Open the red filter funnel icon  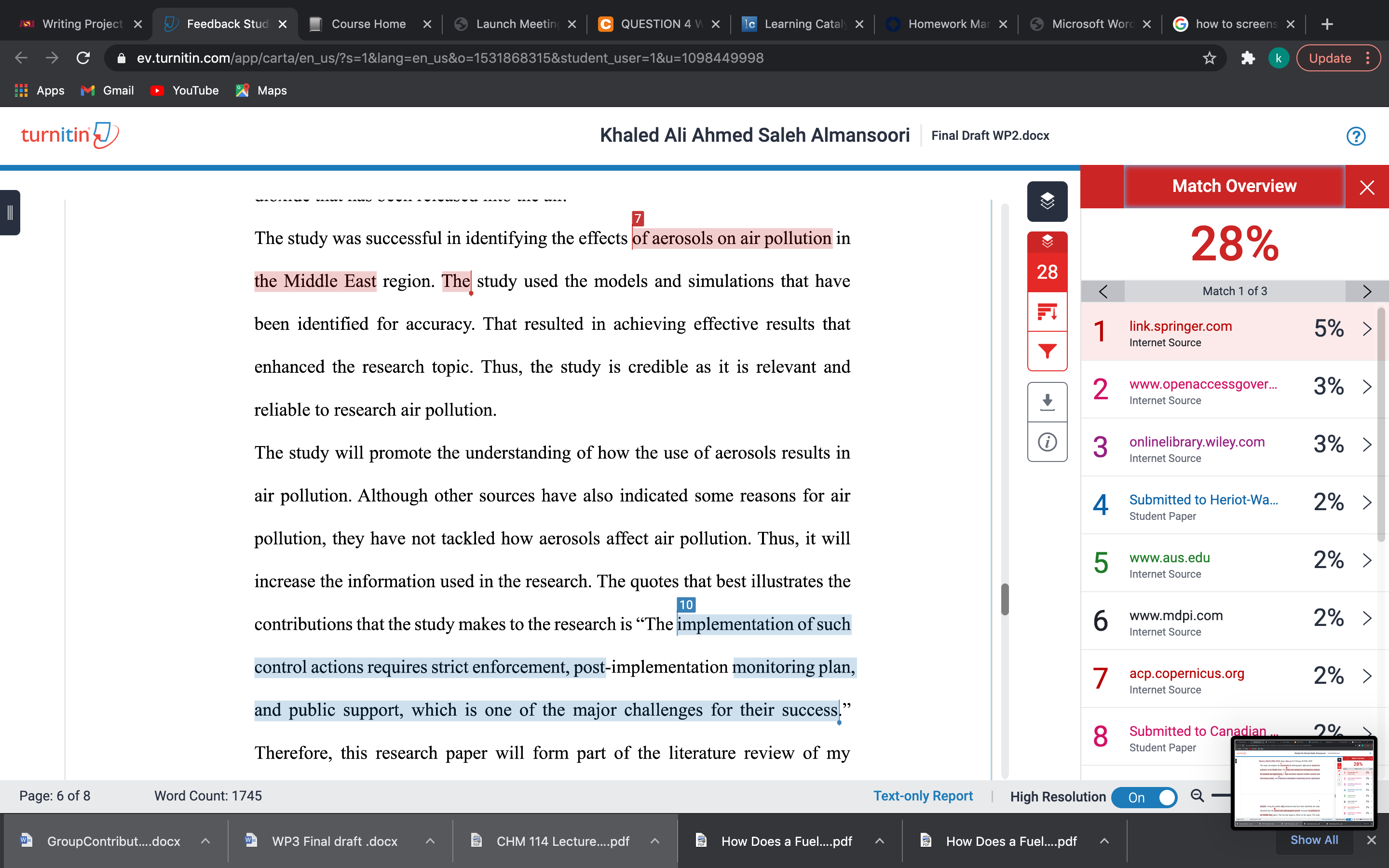(x=1047, y=351)
